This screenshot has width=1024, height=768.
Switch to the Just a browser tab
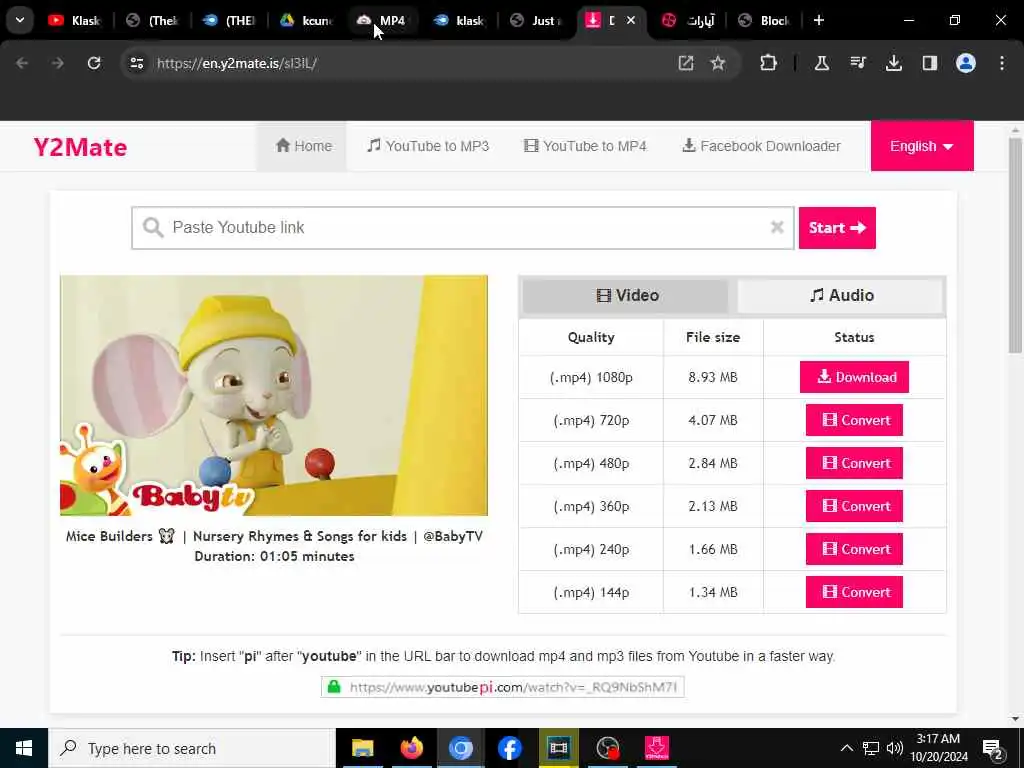point(536,20)
